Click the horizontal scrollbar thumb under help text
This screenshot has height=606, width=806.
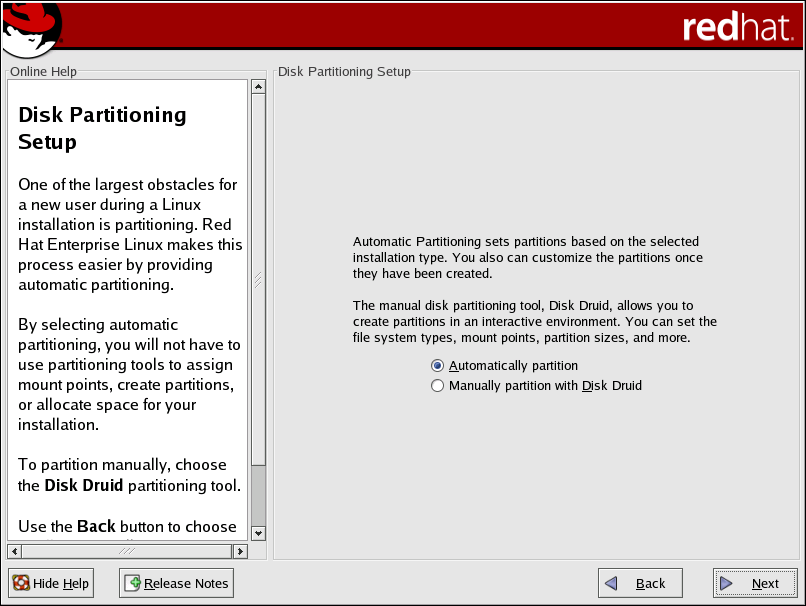(127, 551)
